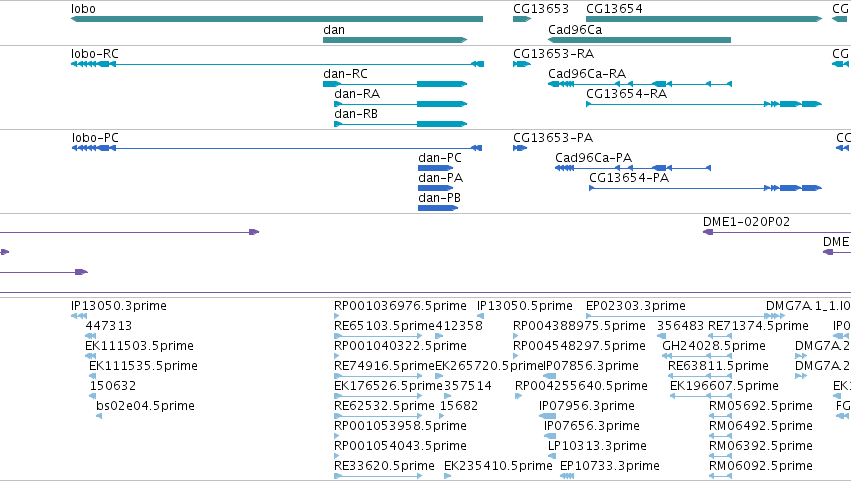Click the CG13654-PA protein label
The height and width of the screenshot is (481, 851).
tap(630, 178)
